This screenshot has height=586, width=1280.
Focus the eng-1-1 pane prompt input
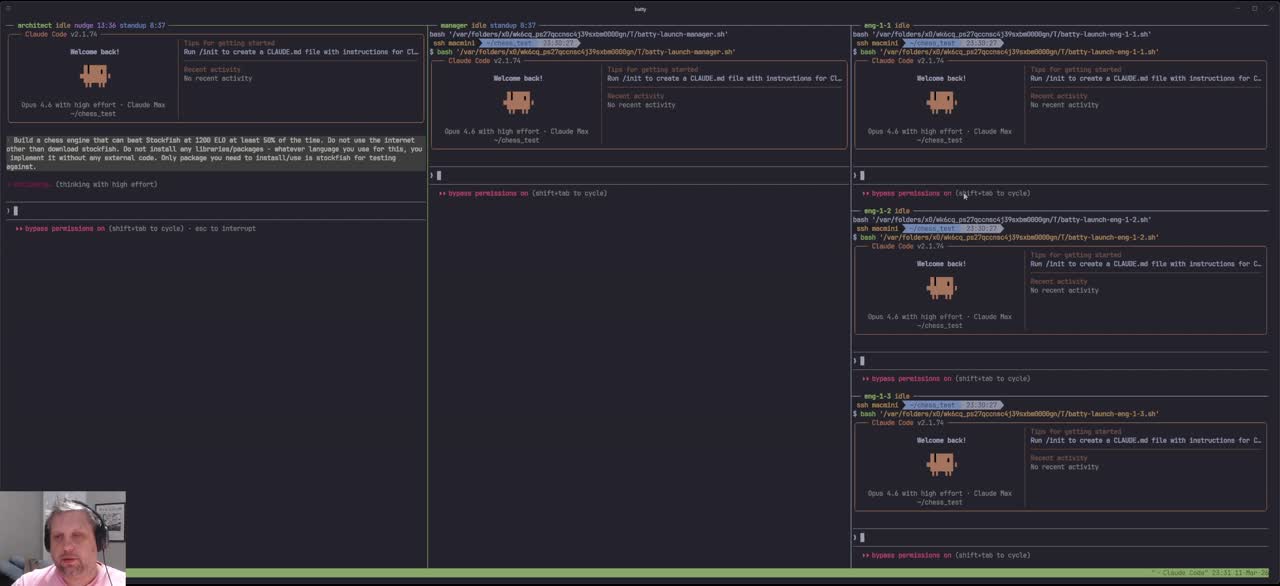click(1062, 175)
